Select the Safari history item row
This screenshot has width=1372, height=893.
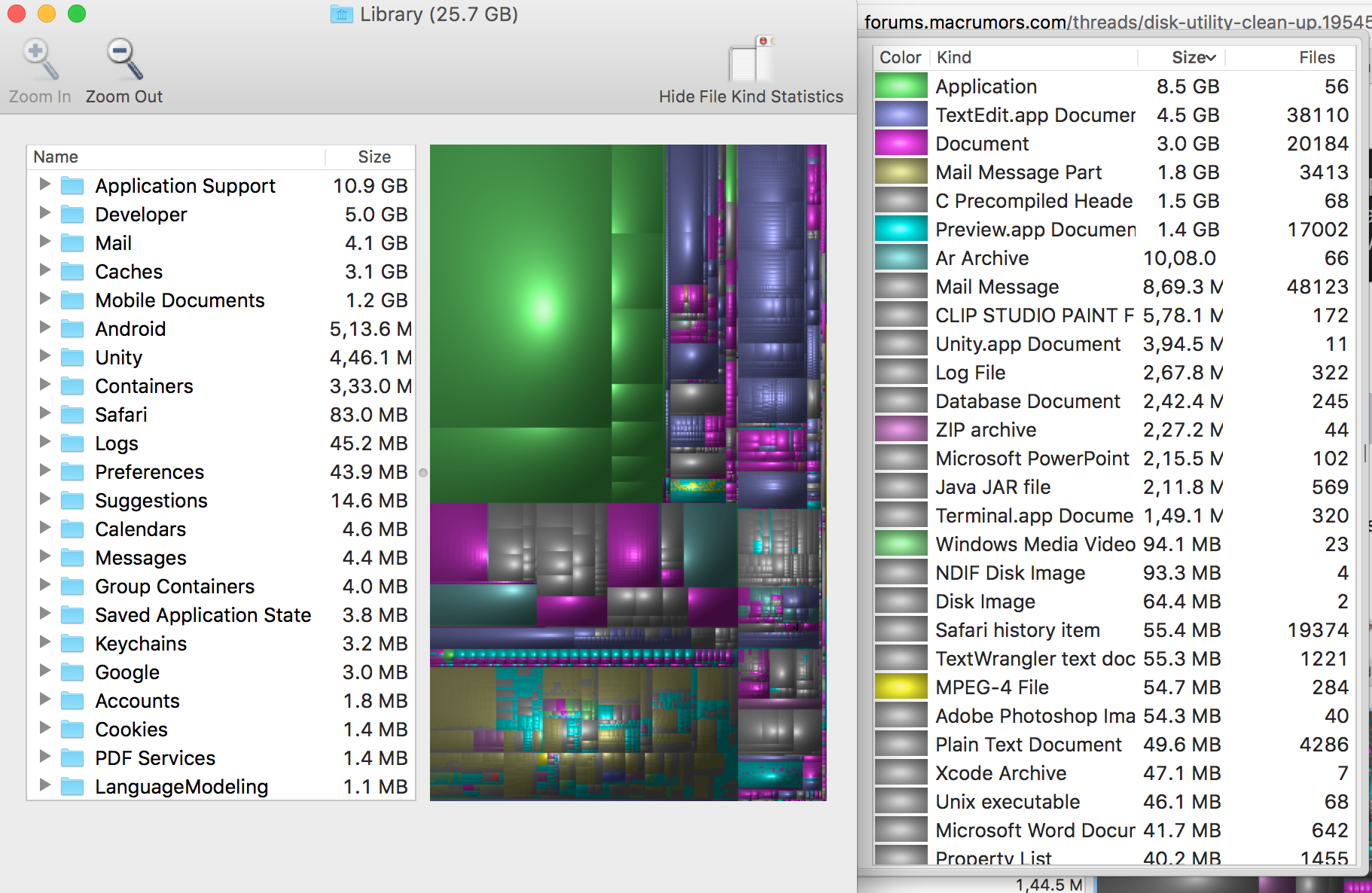coord(1114,629)
